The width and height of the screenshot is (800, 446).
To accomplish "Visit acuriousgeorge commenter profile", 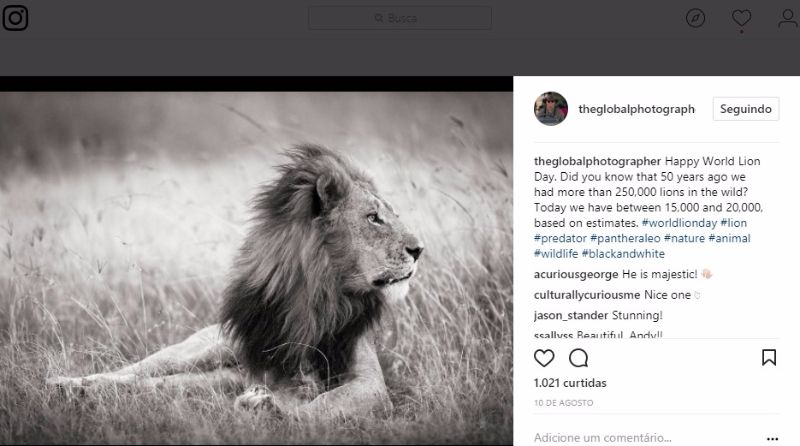I will coord(576,274).
